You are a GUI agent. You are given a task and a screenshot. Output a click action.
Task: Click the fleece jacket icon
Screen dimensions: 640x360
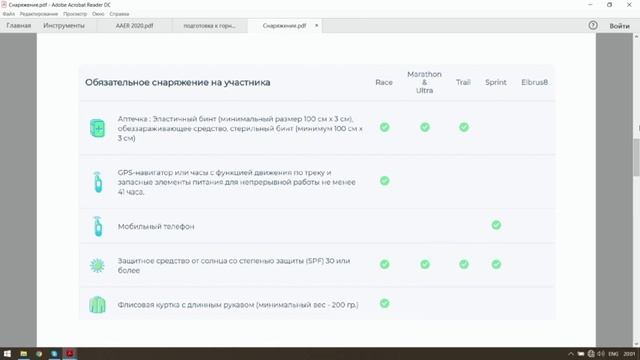97,304
